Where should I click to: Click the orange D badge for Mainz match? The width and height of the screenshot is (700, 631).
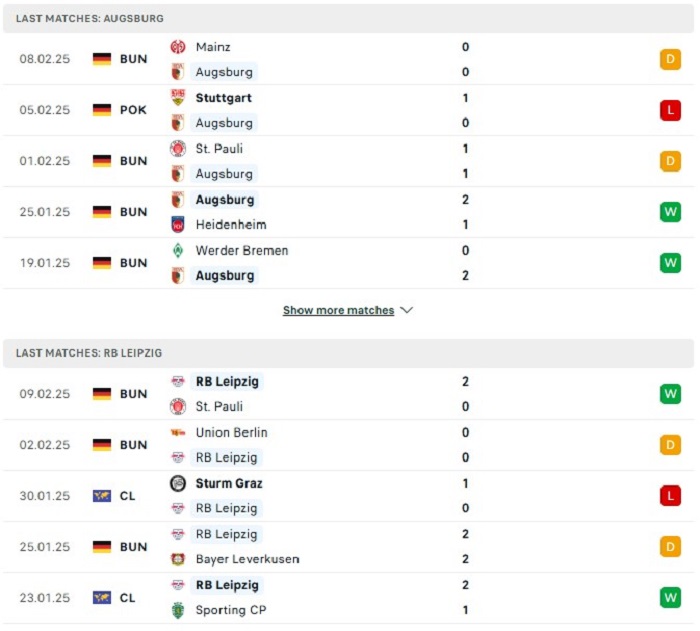(670, 59)
